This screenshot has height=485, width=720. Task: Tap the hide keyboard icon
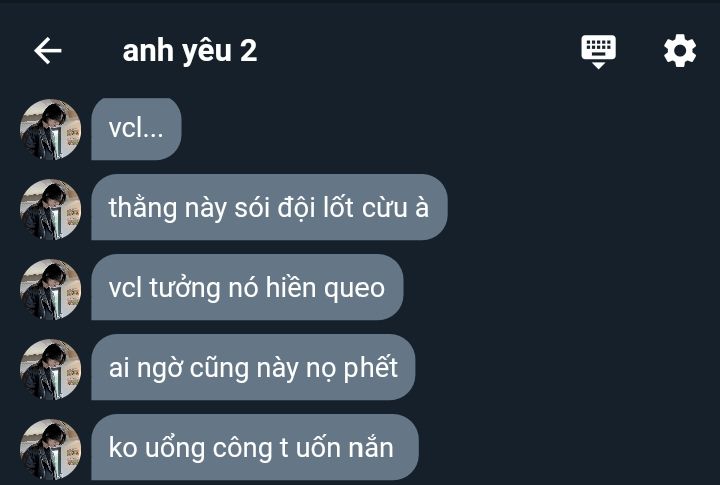pos(598,51)
